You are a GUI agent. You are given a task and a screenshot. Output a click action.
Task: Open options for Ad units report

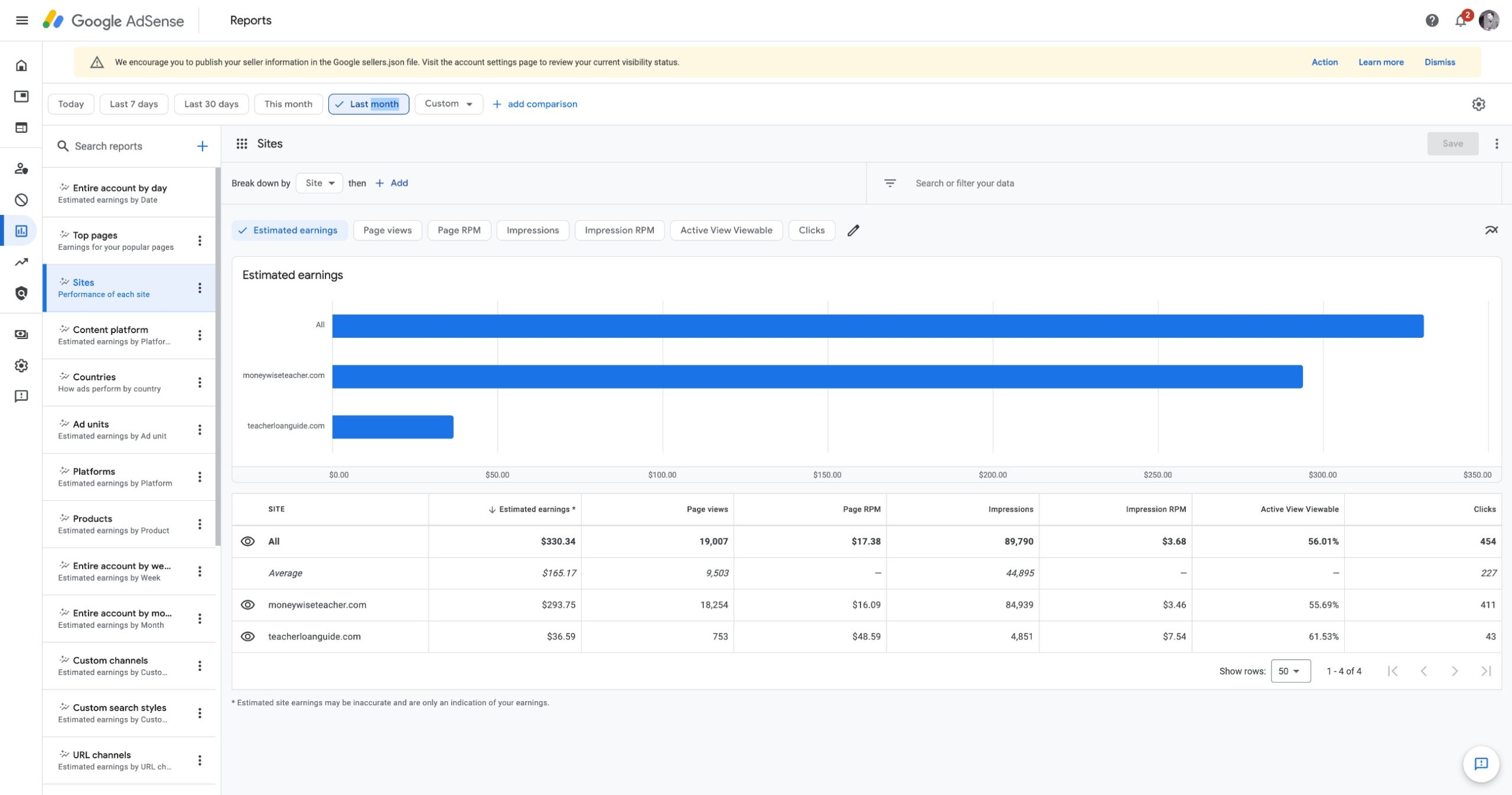pyautogui.click(x=200, y=429)
